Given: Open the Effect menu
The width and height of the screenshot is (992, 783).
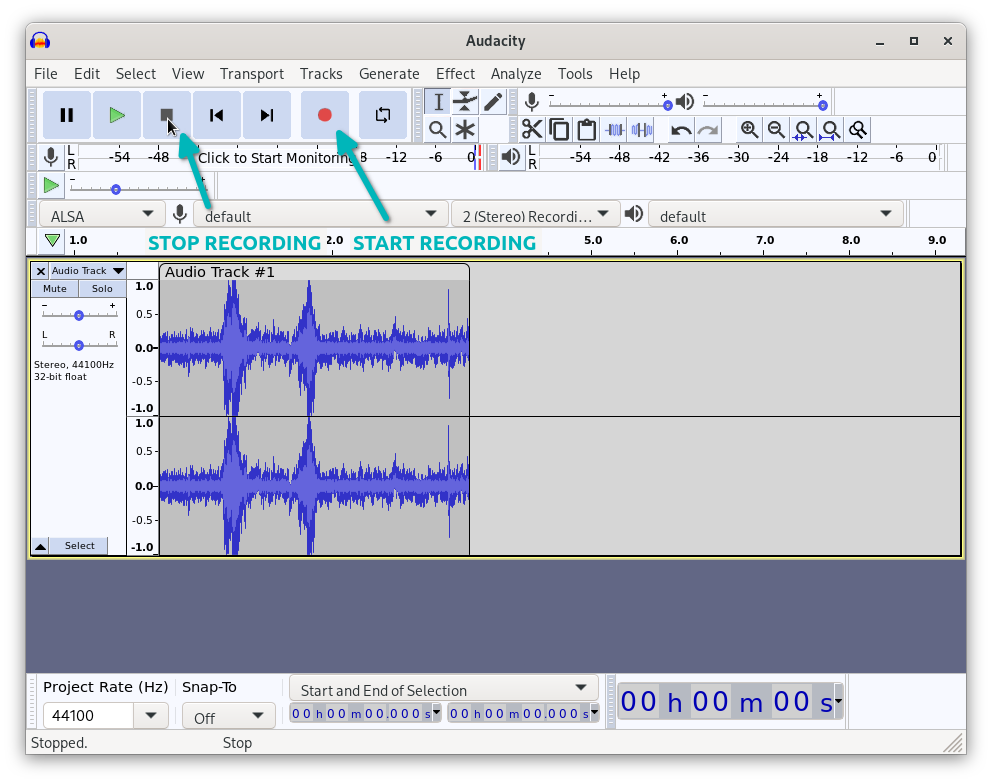Looking at the screenshot, I should click(x=455, y=73).
